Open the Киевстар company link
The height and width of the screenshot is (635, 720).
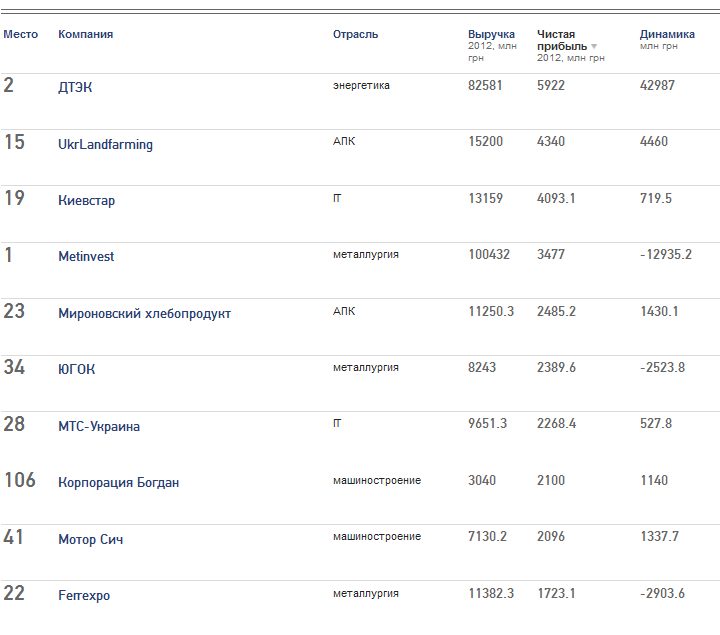click(86, 201)
